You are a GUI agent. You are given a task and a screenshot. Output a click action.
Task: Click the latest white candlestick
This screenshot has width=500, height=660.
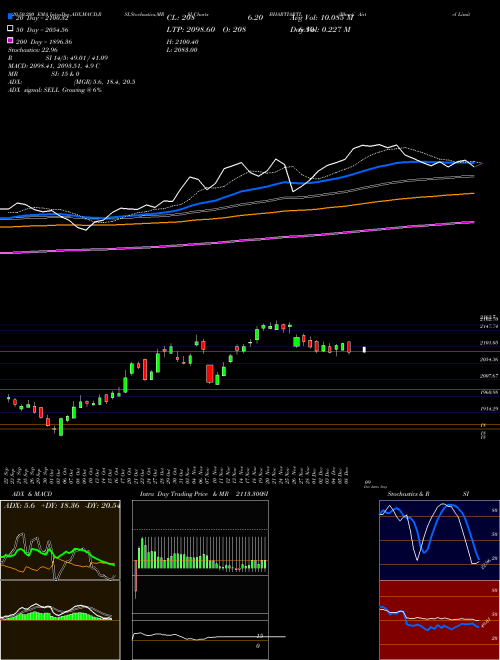[364, 350]
